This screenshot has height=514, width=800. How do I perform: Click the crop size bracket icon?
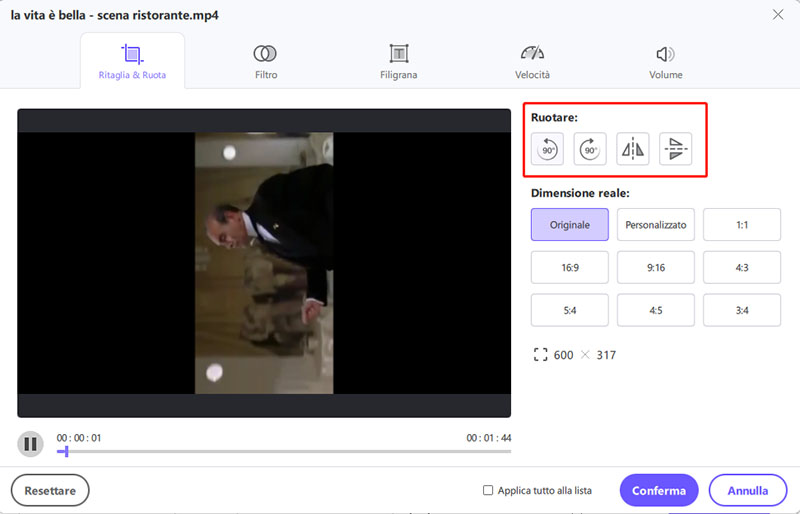pos(540,355)
